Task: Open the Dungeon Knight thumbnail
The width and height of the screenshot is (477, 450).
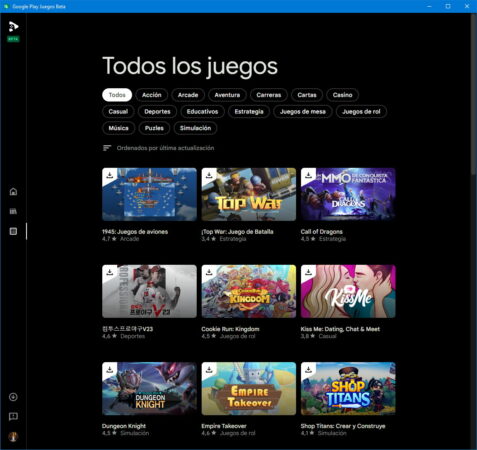Action: 149,389
